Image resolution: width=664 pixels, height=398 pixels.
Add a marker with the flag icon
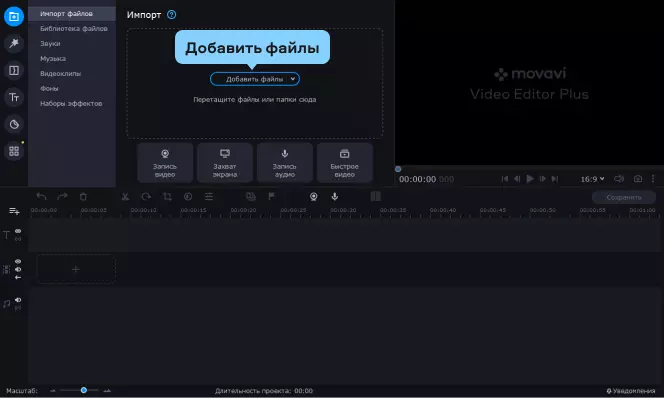pos(271,196)
